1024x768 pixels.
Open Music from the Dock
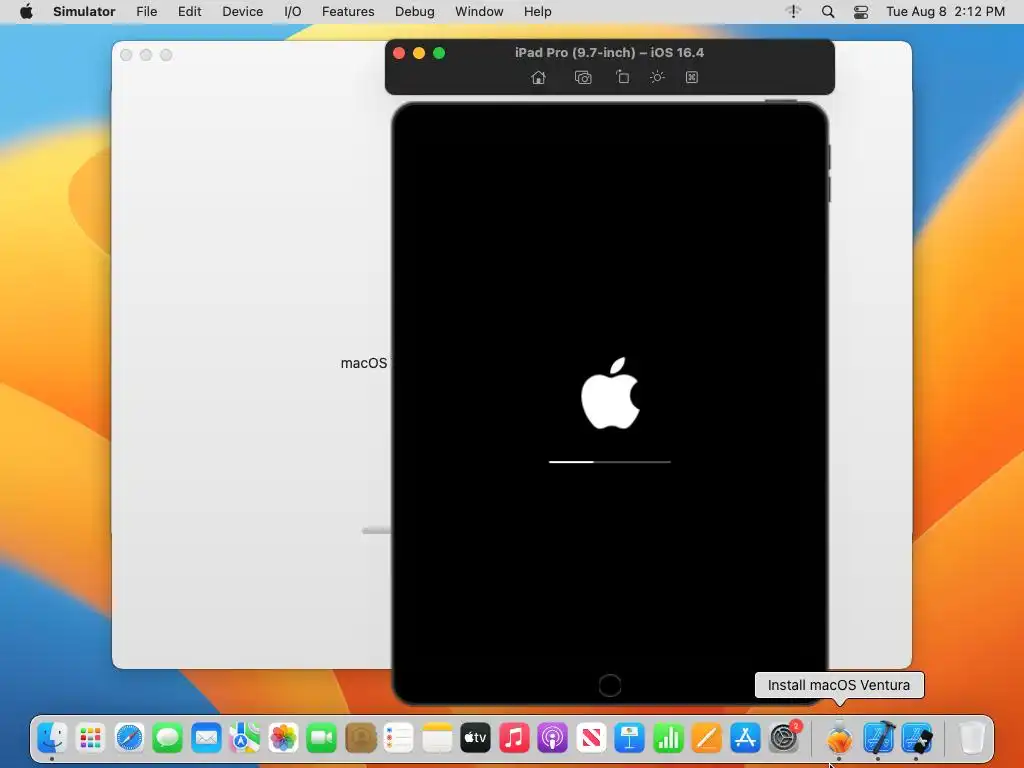click(514, 738)
